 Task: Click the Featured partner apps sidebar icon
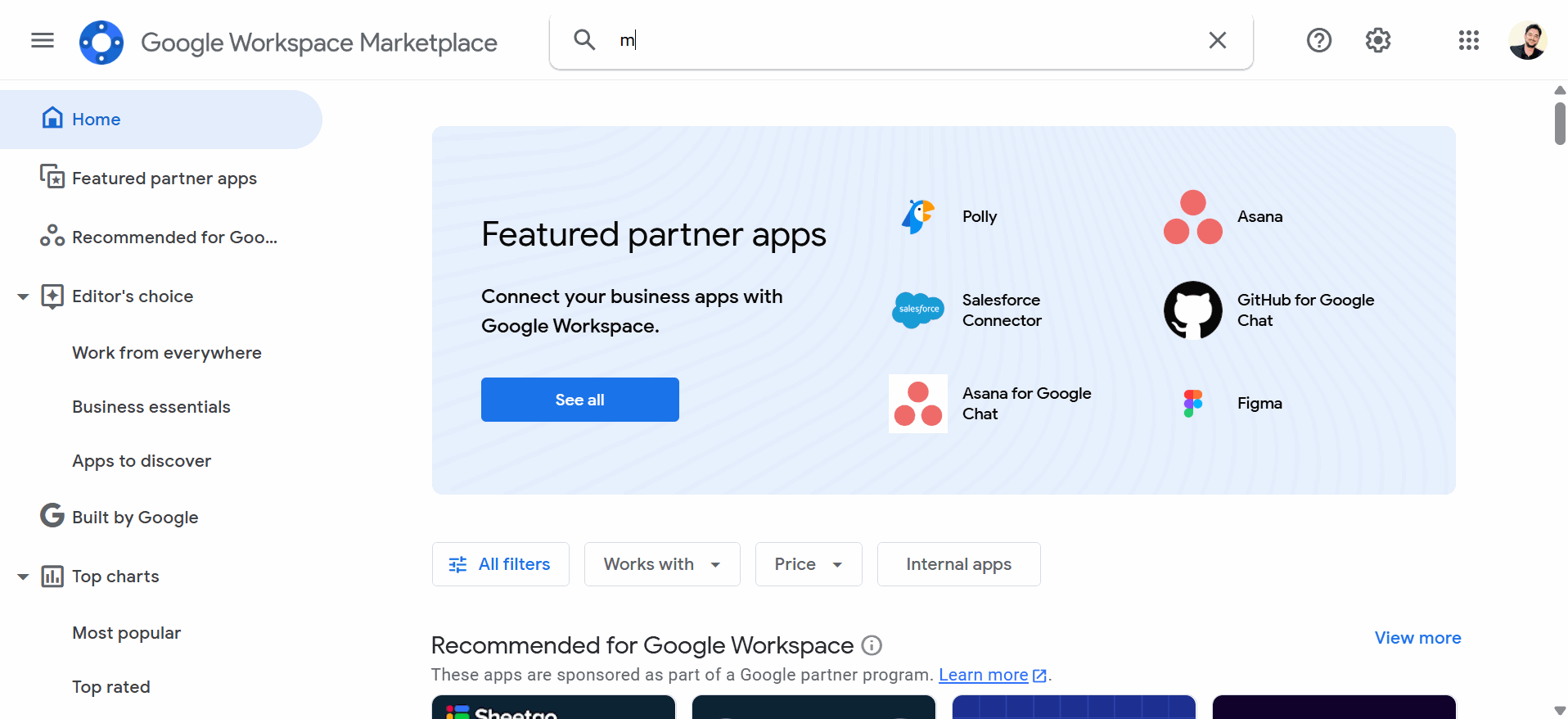(52, 176)
